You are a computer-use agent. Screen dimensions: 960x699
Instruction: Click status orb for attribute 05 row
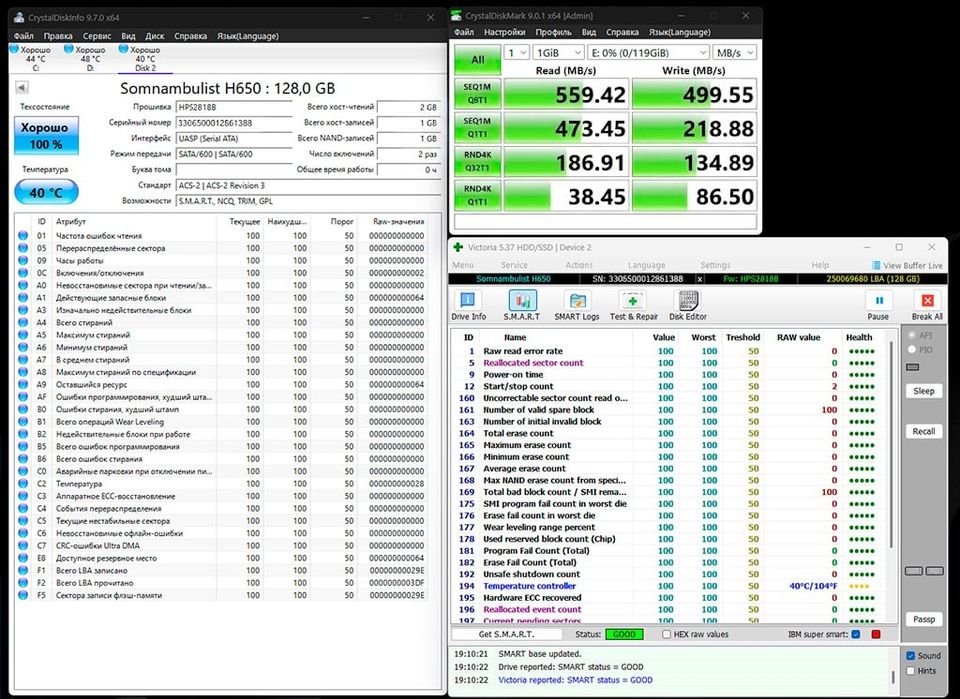tap(23, 248)
